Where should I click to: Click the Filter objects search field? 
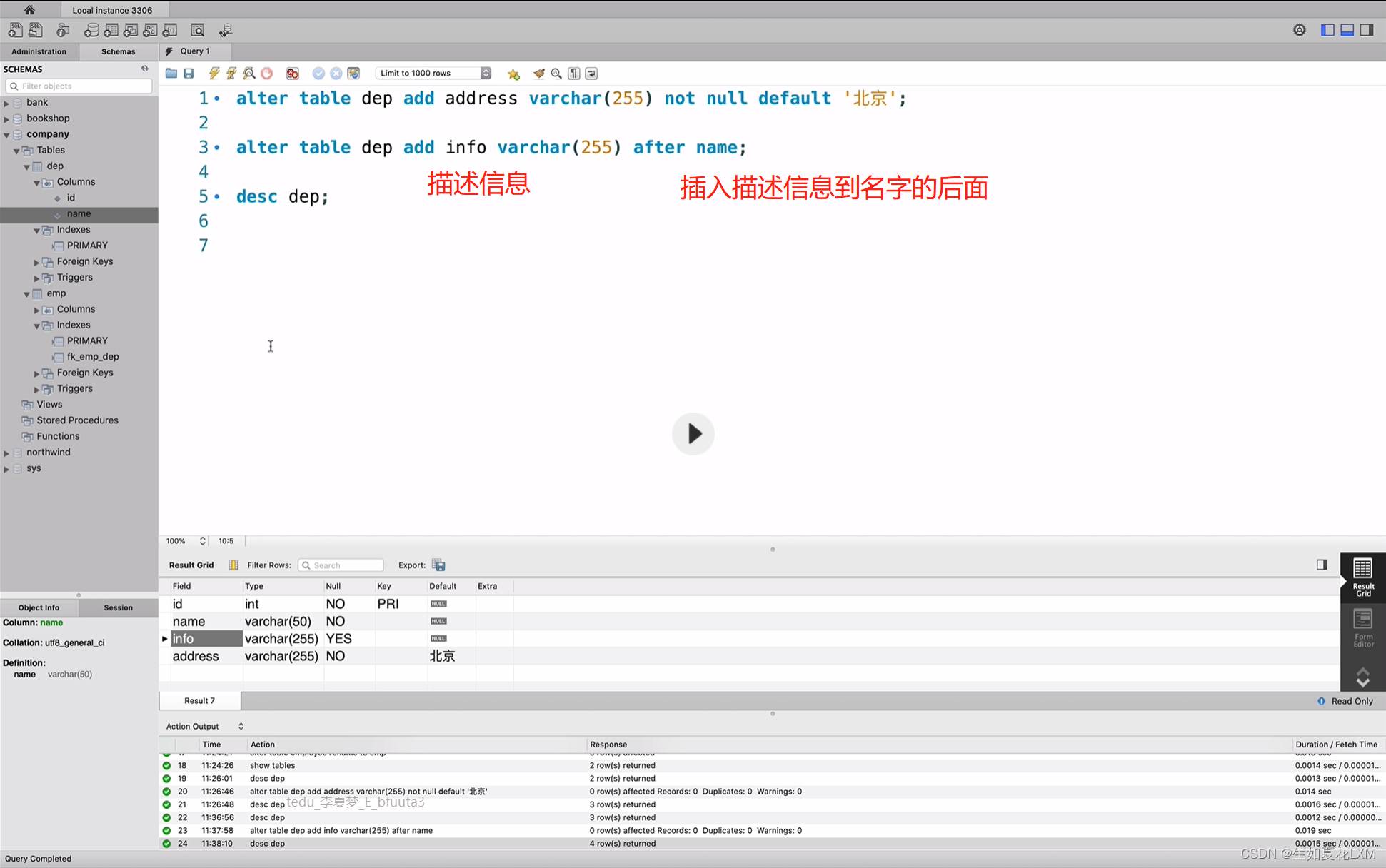coord(79,86)
